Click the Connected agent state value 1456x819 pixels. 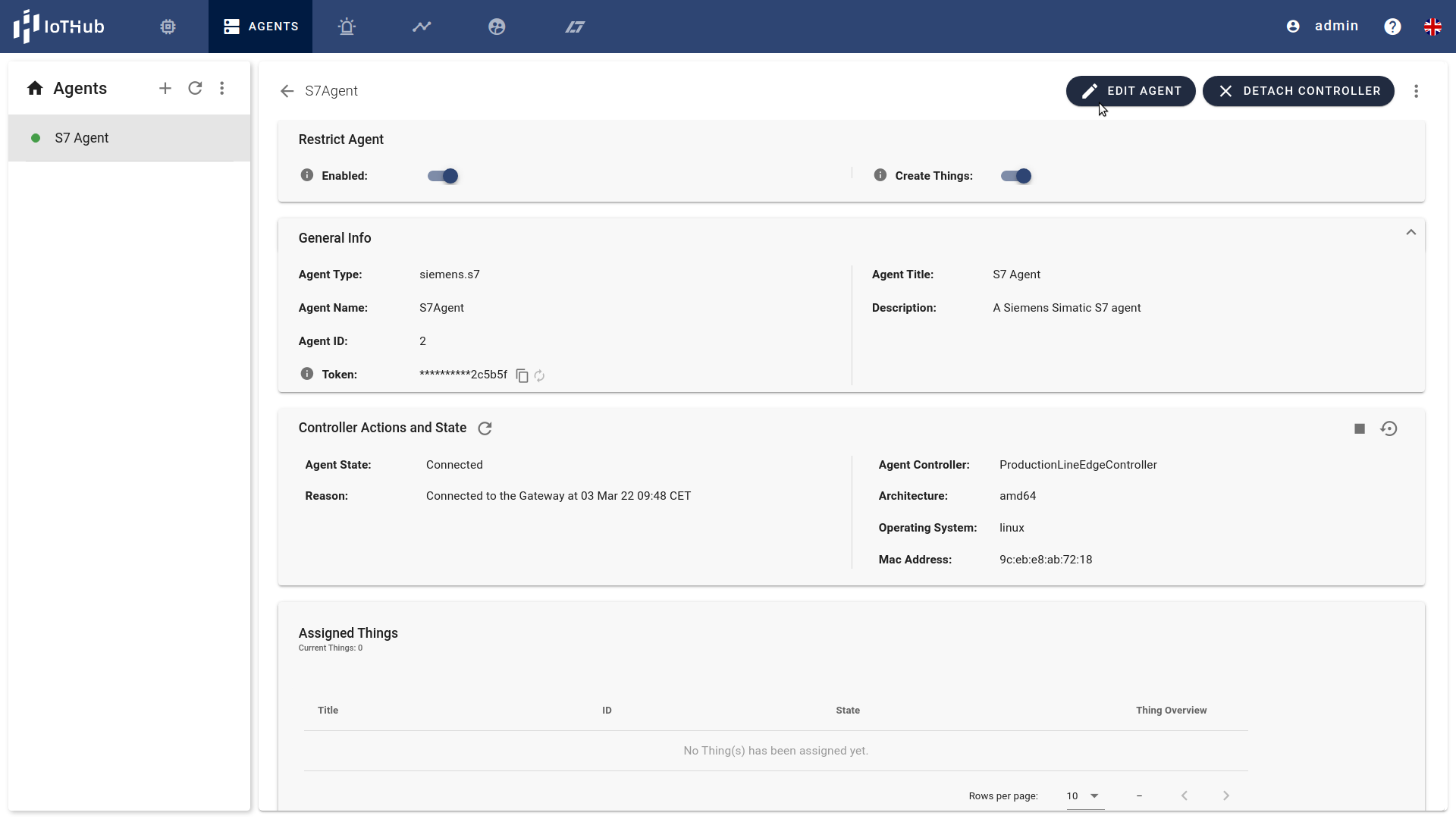click(454, 465)
